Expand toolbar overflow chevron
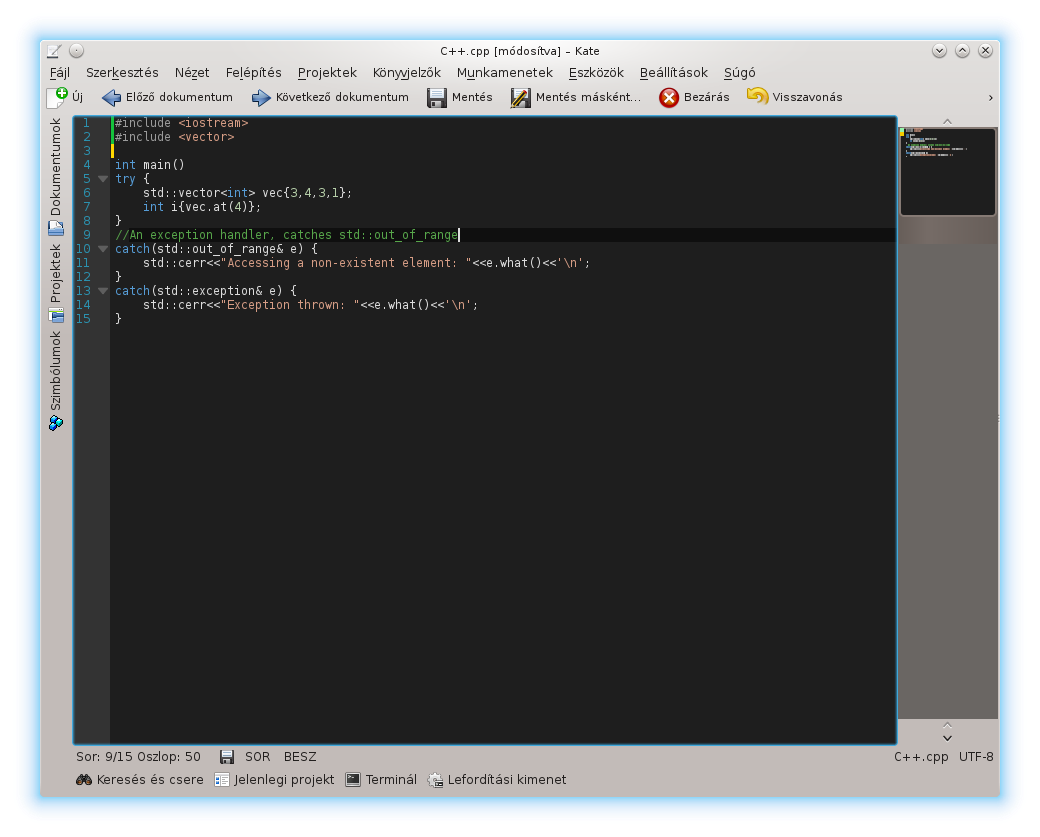 point(990,97)
